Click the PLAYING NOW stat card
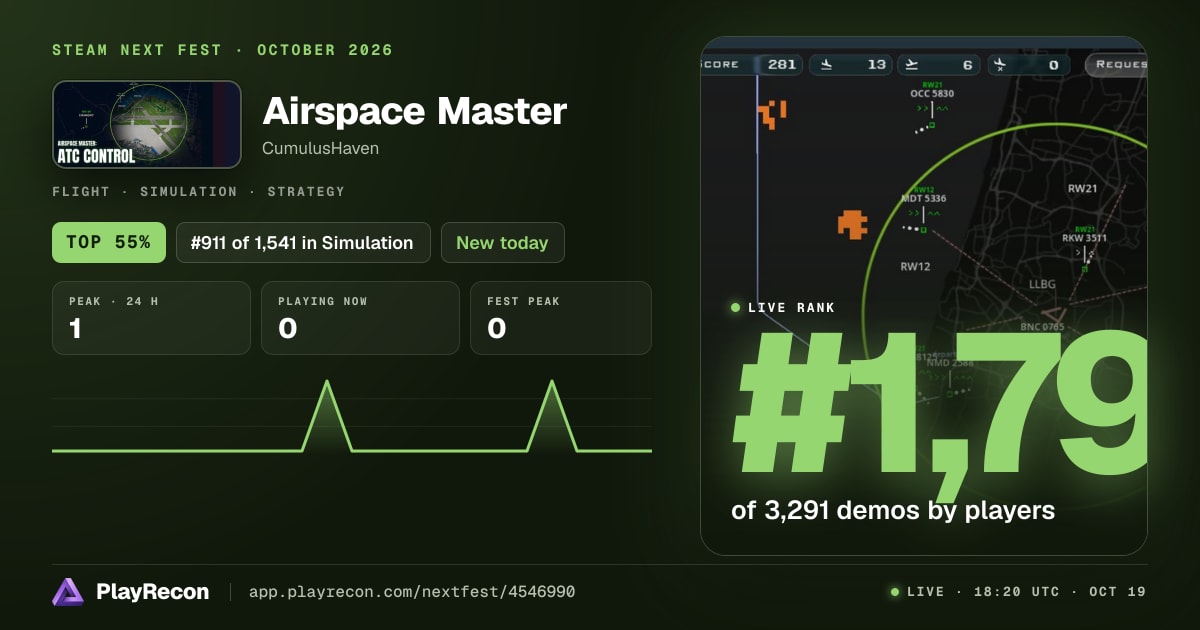 360,318
